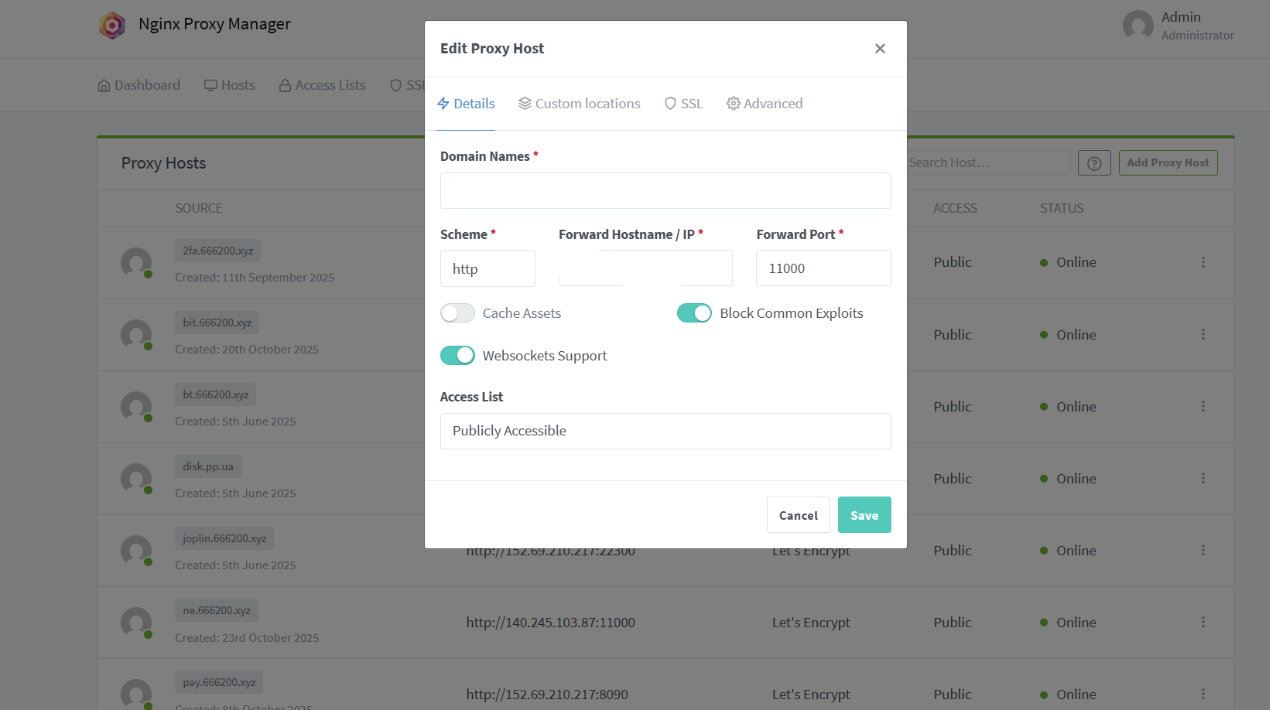Click the Admin user avatar
1270x710 pixels.
[x=1138, y=26]
